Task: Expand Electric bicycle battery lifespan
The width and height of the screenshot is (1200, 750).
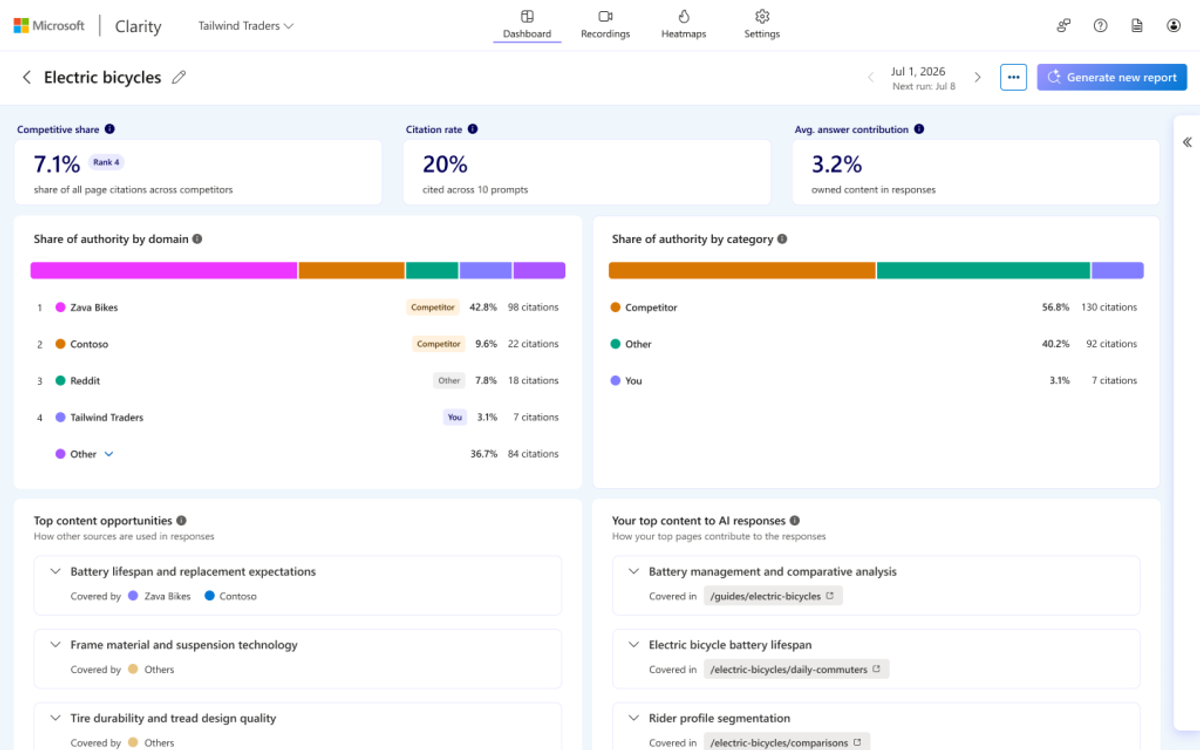Action: tap(633, 645)
